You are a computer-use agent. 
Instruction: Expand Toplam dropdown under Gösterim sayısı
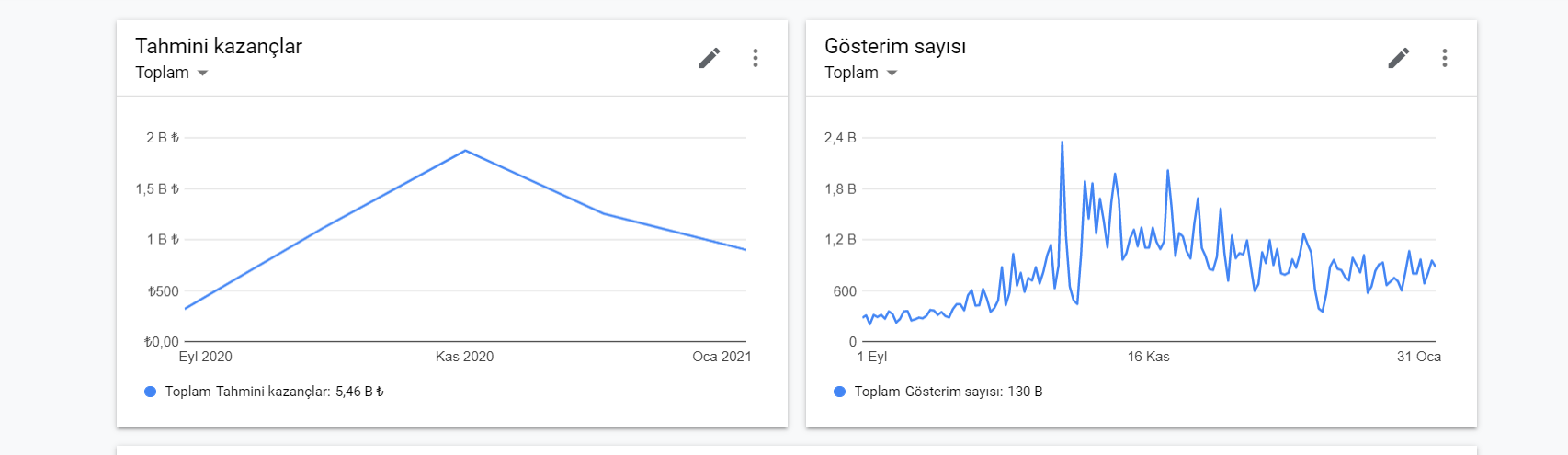[861, 73]
